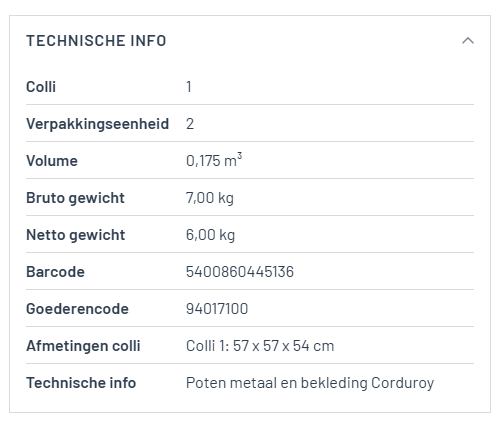Select the Colli label
Image resolution: width=503 pixels, height=424 pixels.
tap(41, 87)
